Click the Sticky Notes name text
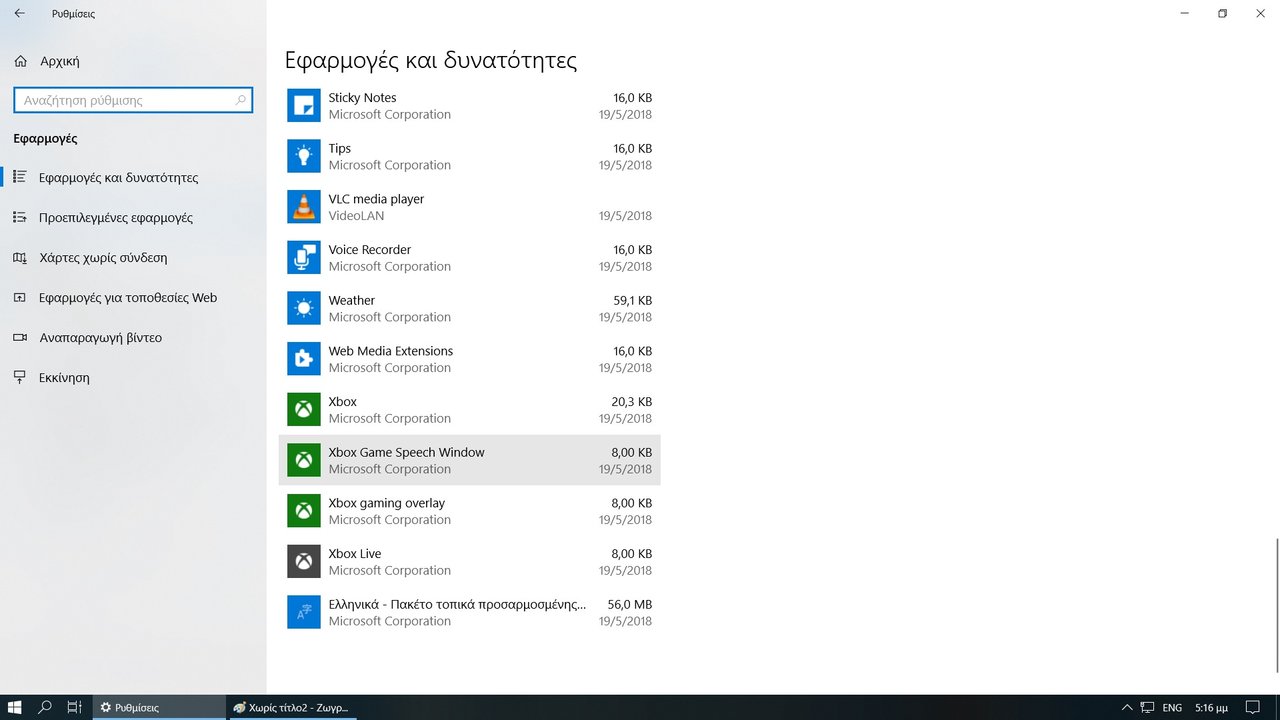This screenshot has width=1280, height=720. [x=362, y=97]
